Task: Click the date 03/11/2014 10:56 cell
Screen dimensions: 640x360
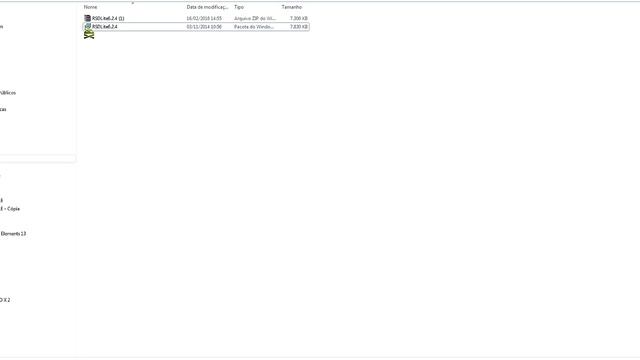Action: click(x=204, y=27)
